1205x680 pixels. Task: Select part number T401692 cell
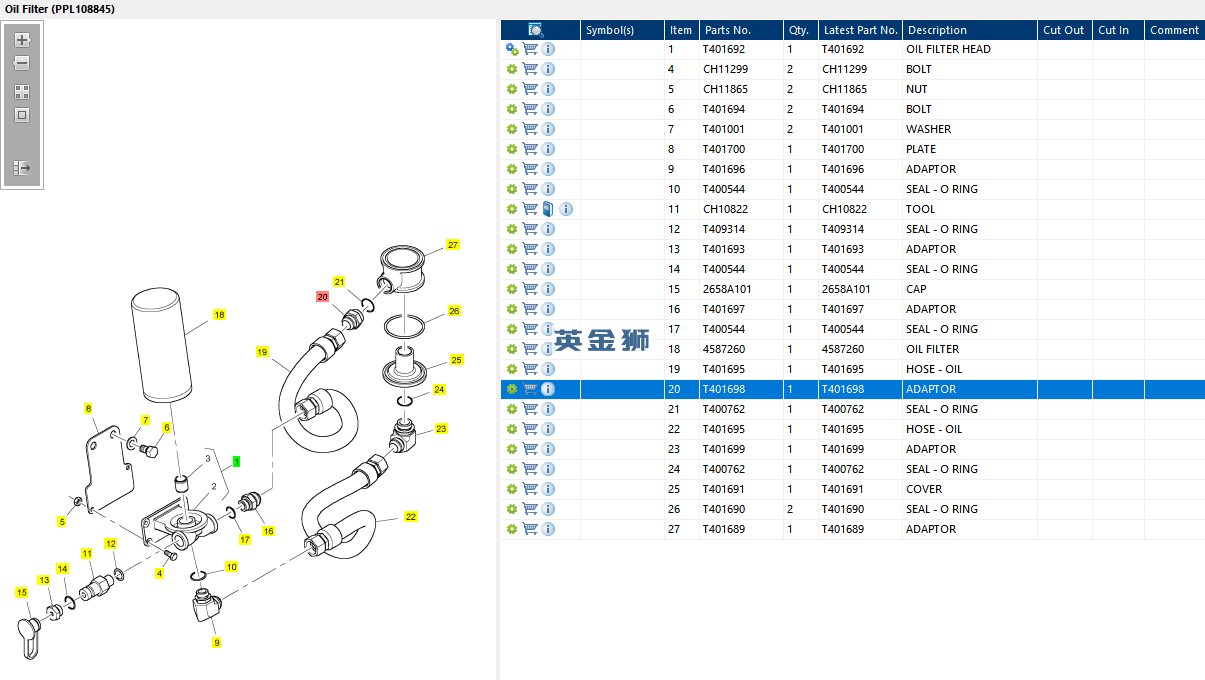coord(740,49)
